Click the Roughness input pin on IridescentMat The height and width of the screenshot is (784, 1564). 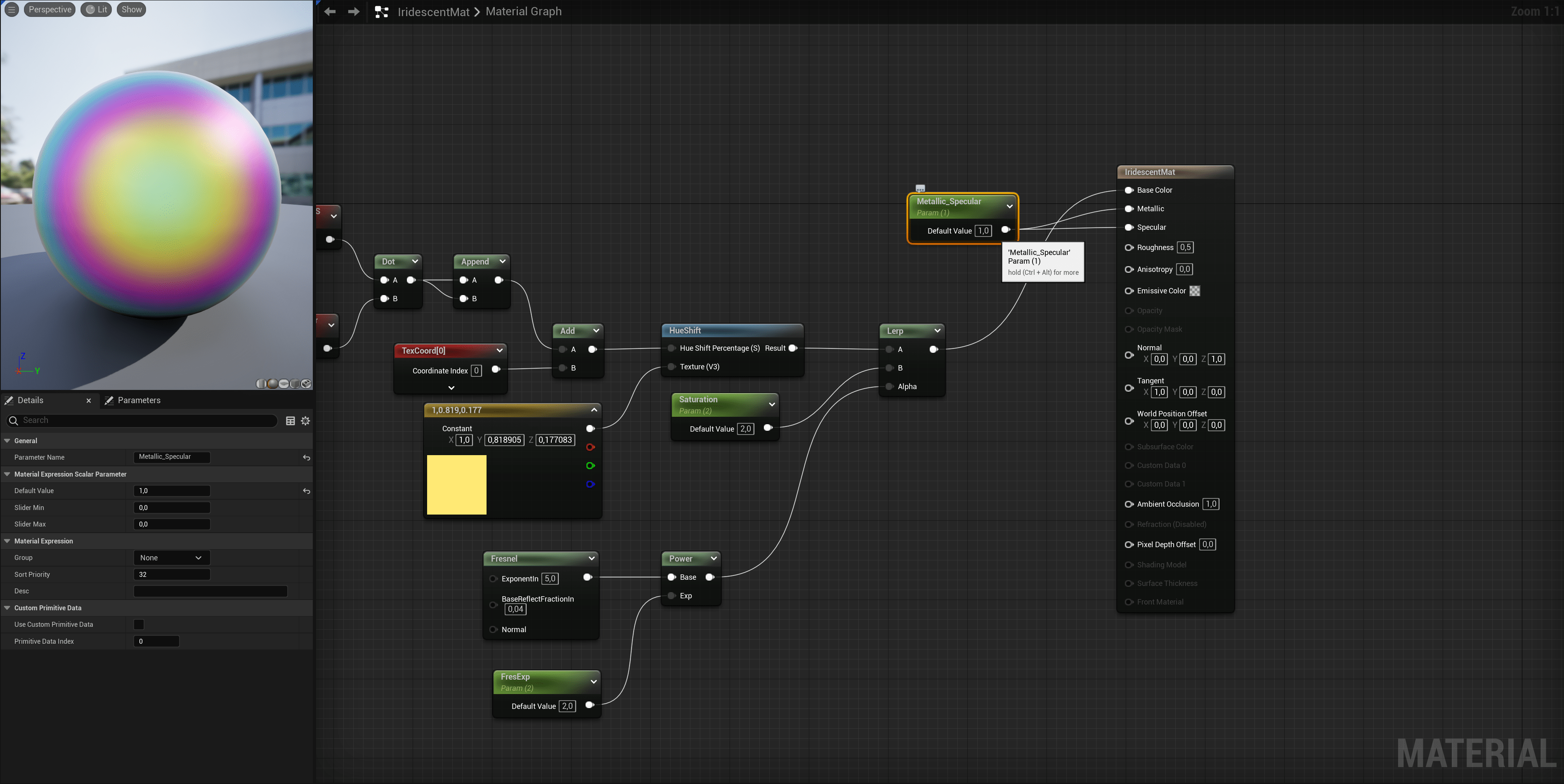[1129, 247]
